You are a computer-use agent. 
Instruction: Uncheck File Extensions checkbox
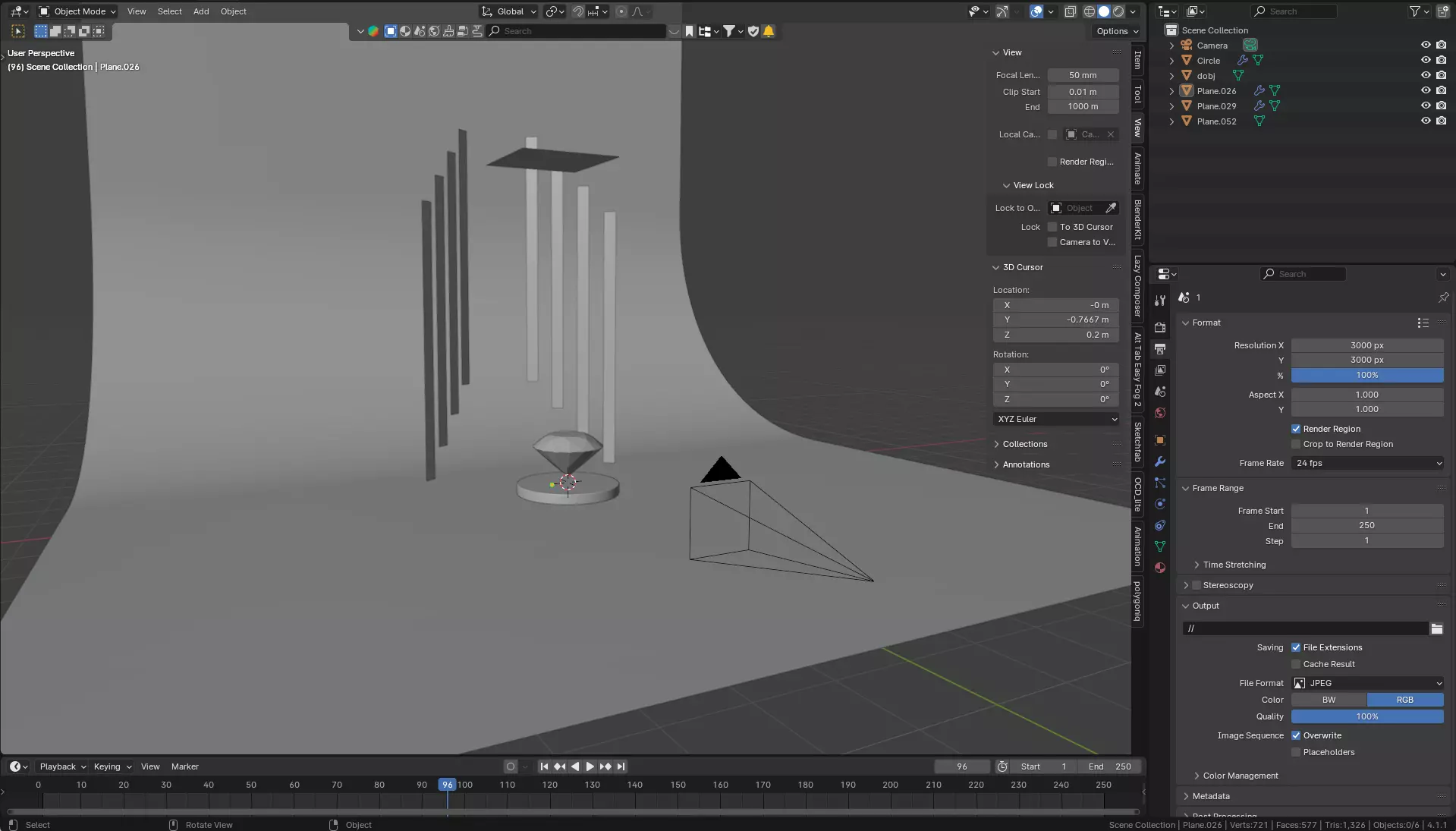point(1296,647)
